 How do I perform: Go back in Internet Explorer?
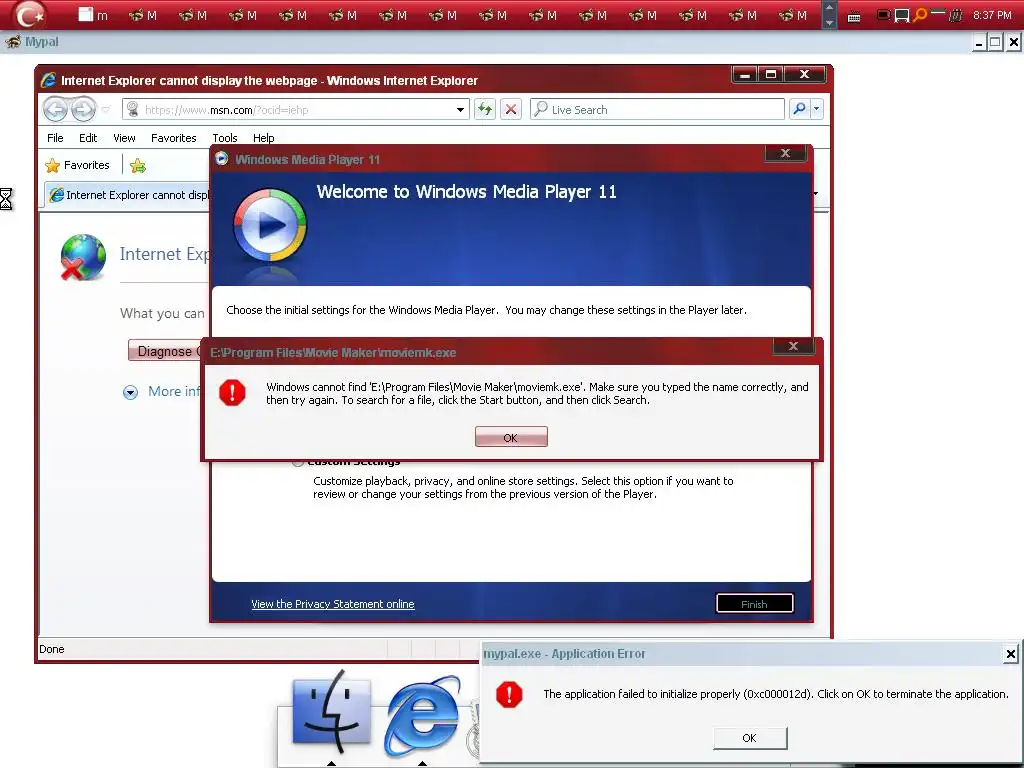[x=56, y=109]
